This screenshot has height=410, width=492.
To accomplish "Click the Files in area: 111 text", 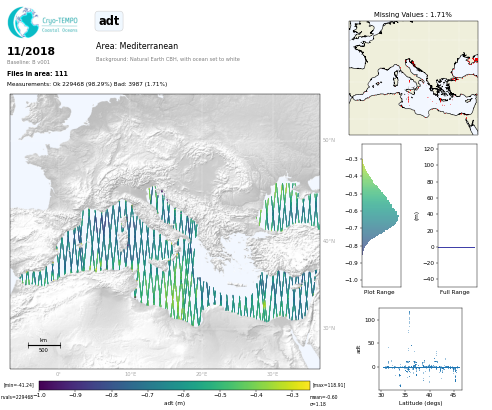I will pos(37,74).
